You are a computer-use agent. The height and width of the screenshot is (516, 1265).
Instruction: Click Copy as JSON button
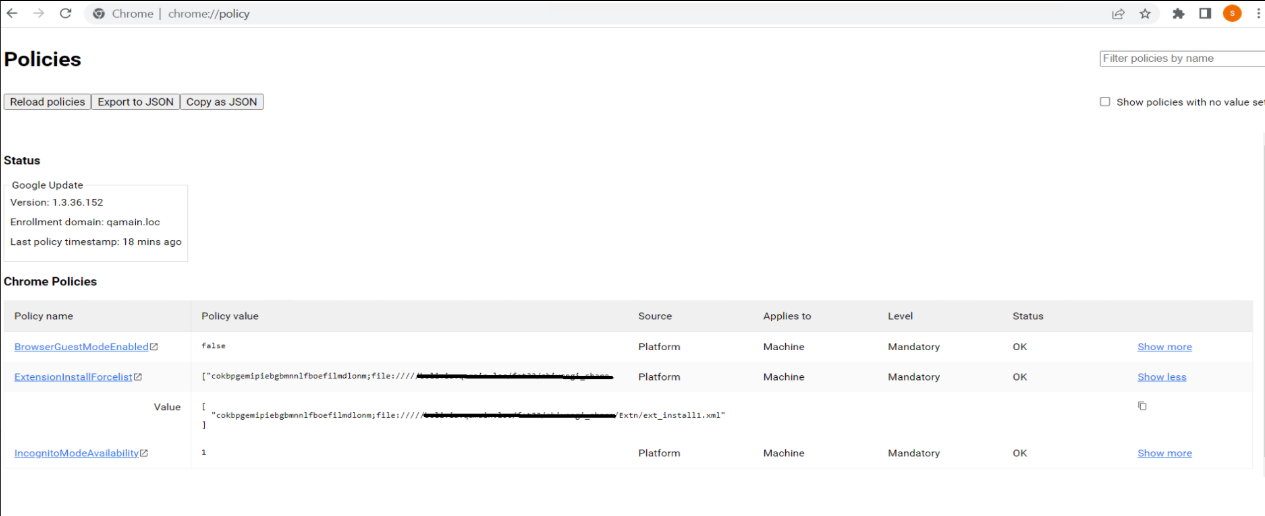pyautogui.click(x=221, y=102)
